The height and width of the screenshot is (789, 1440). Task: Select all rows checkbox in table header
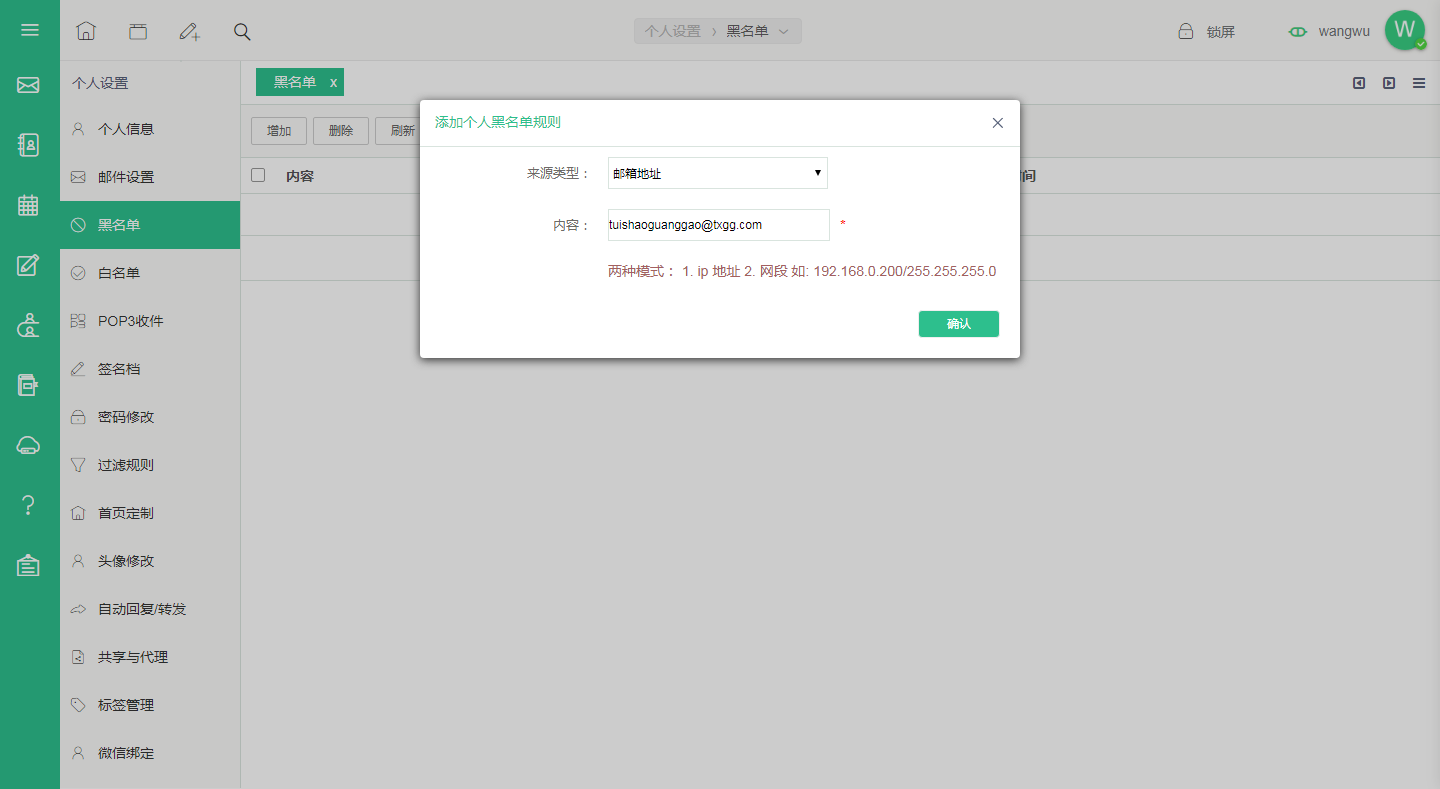pos(258,175)
